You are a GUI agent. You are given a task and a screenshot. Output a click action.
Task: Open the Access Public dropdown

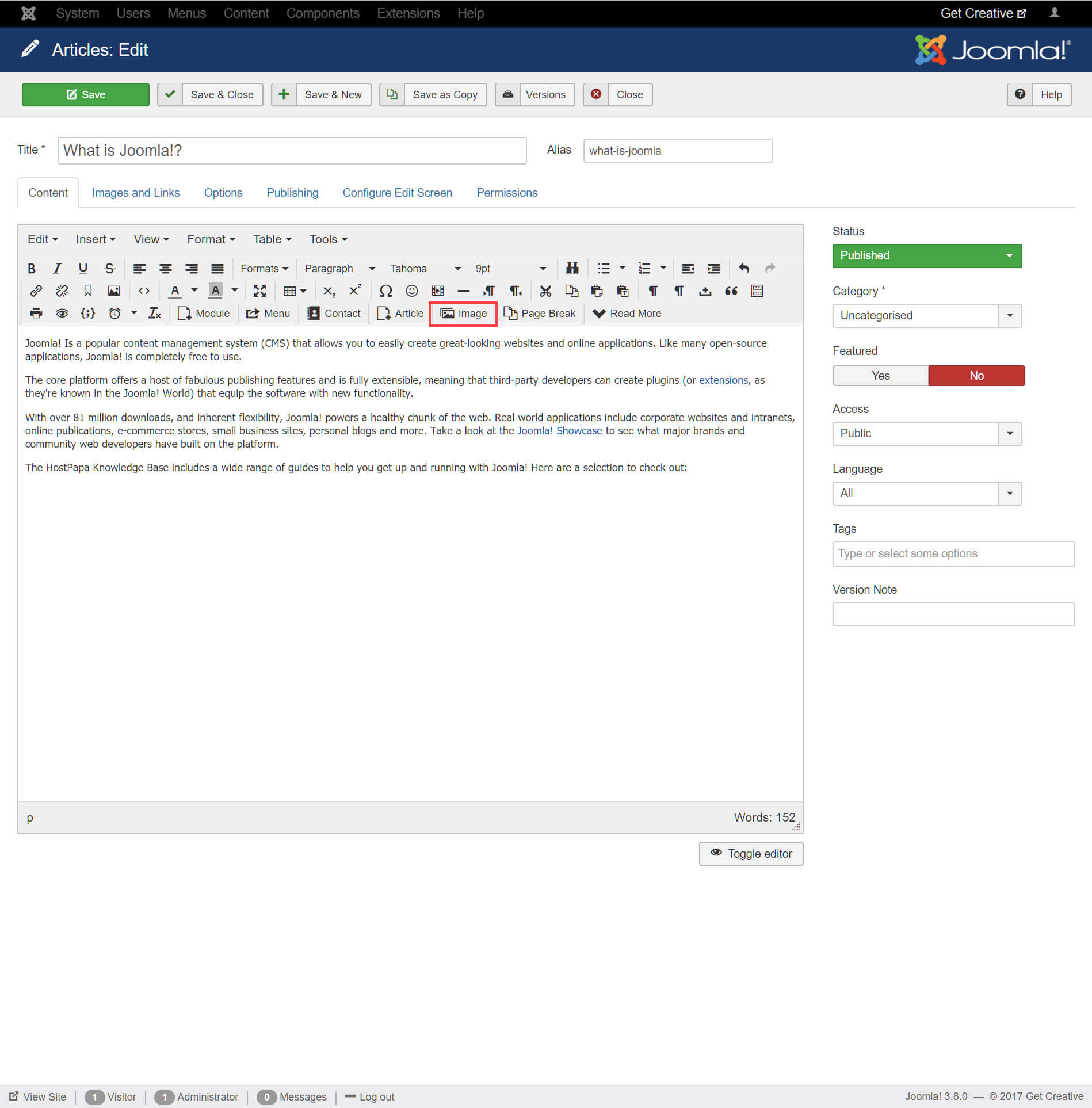pyautogui.click(x=927, y=434)
